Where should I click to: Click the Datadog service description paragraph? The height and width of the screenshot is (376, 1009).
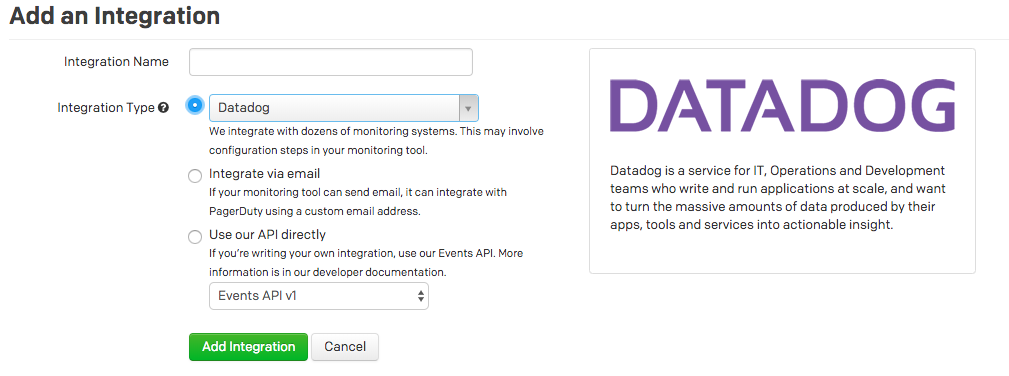778,198
